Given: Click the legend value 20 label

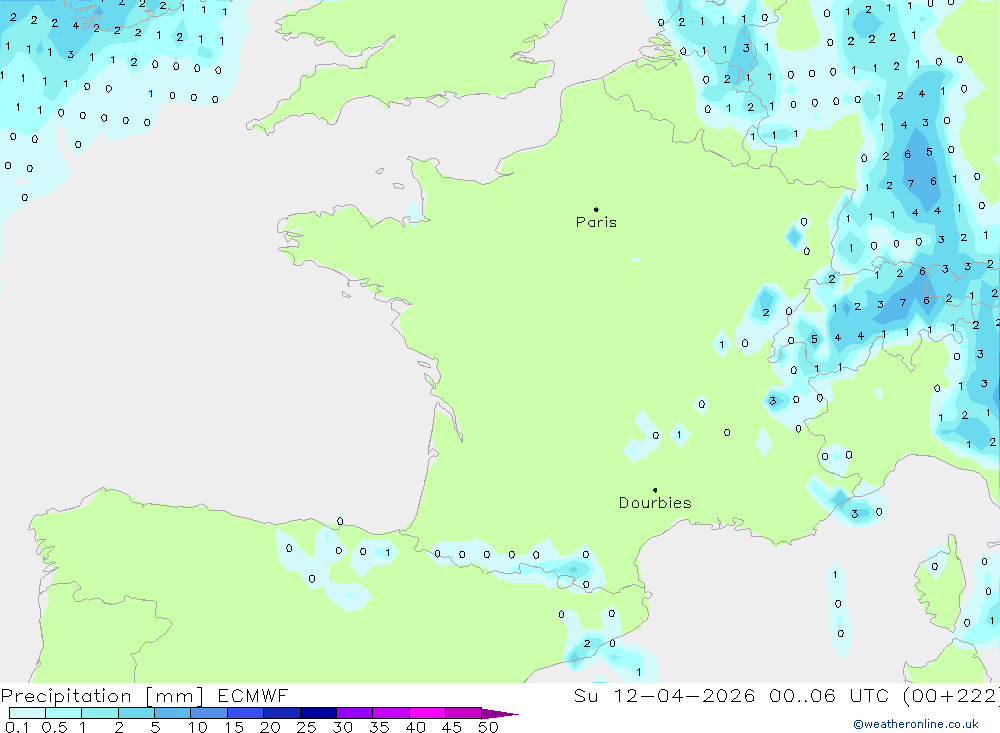Looking at the screenshot, I should [x=270, y=727].
